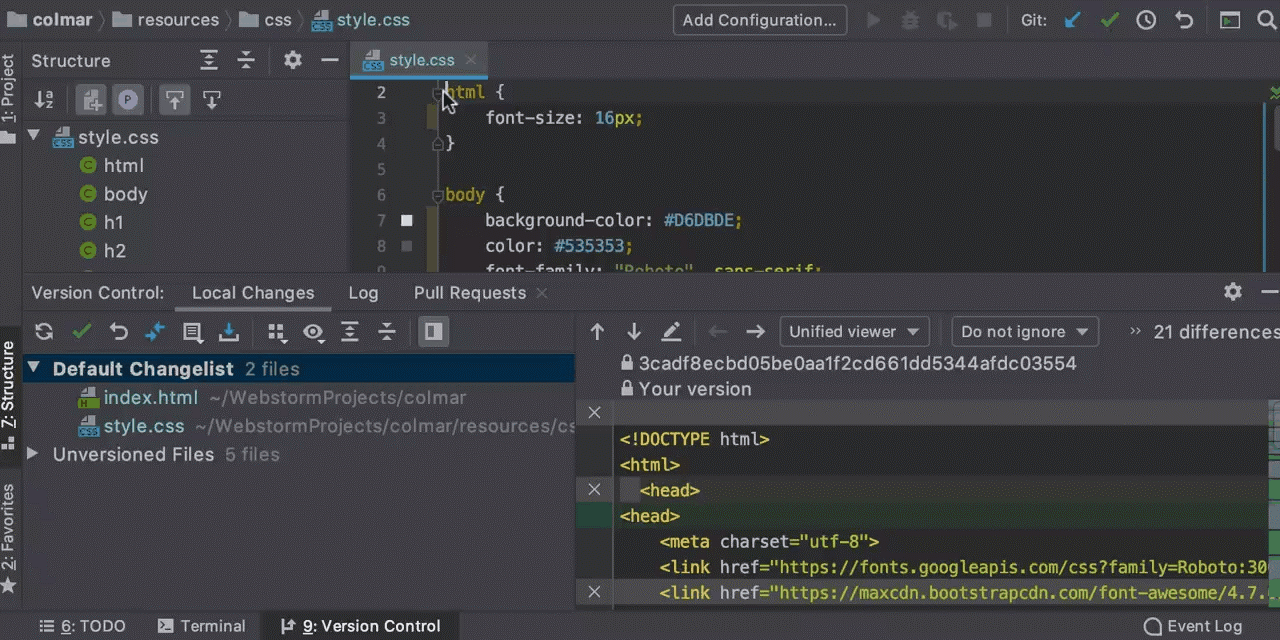The width and height of the screenshot is (1280, 640).
Task: Open the Do not ignore dropdown
Action: 1025,332
